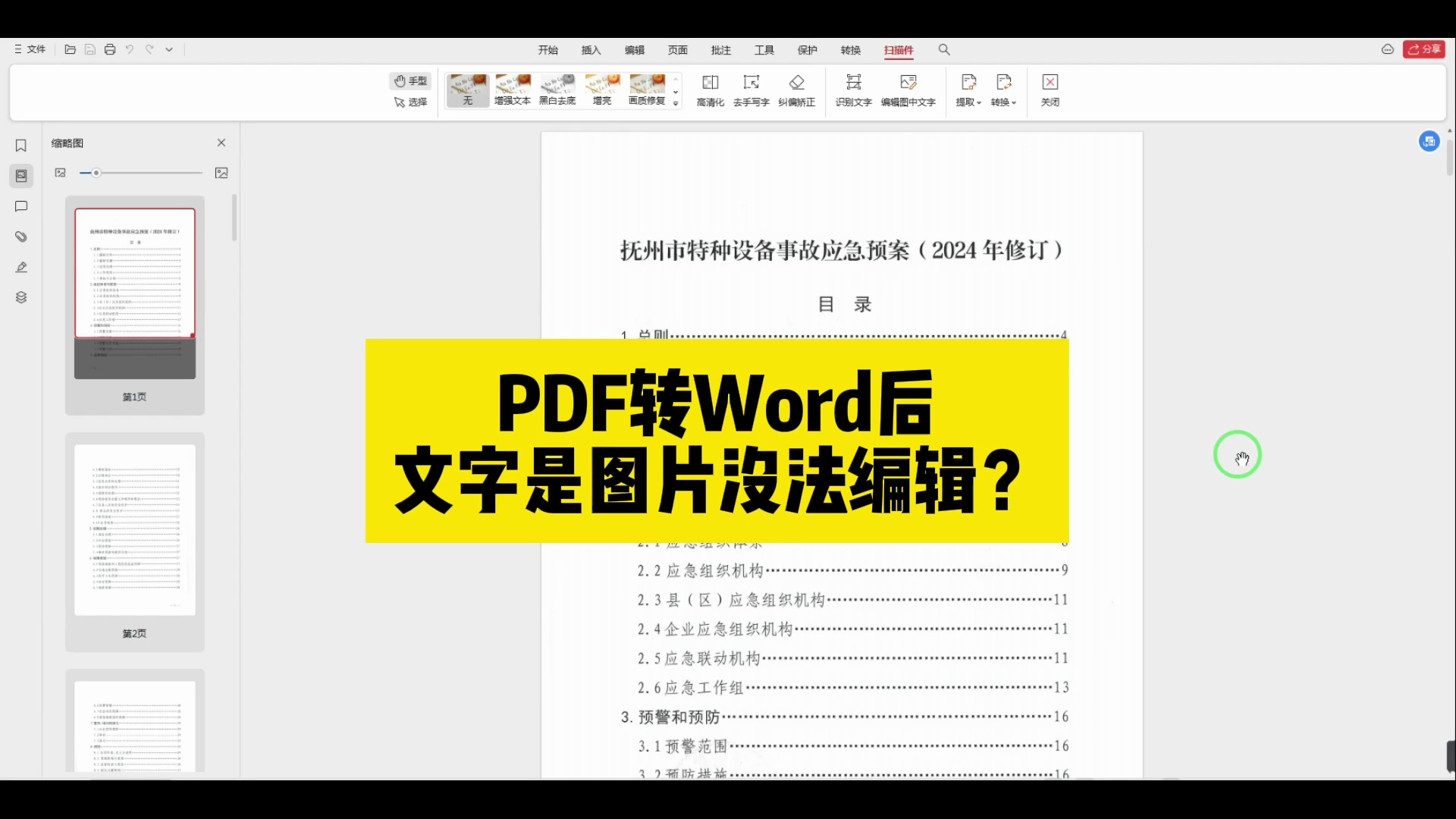Switch to the 转换 tab
The width and height of the screenshot is (1456, 819).
851,50
